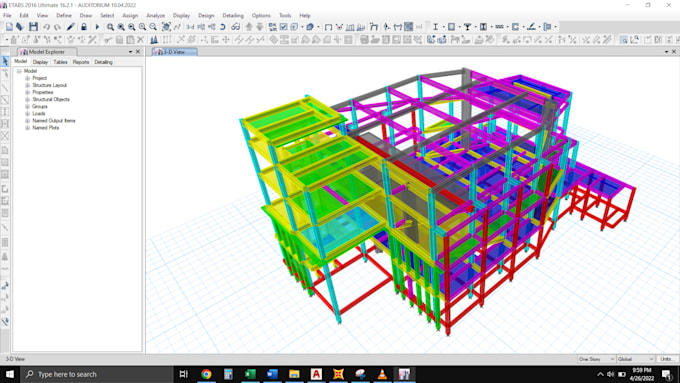Open the Tools menu

tap(285, 16)
